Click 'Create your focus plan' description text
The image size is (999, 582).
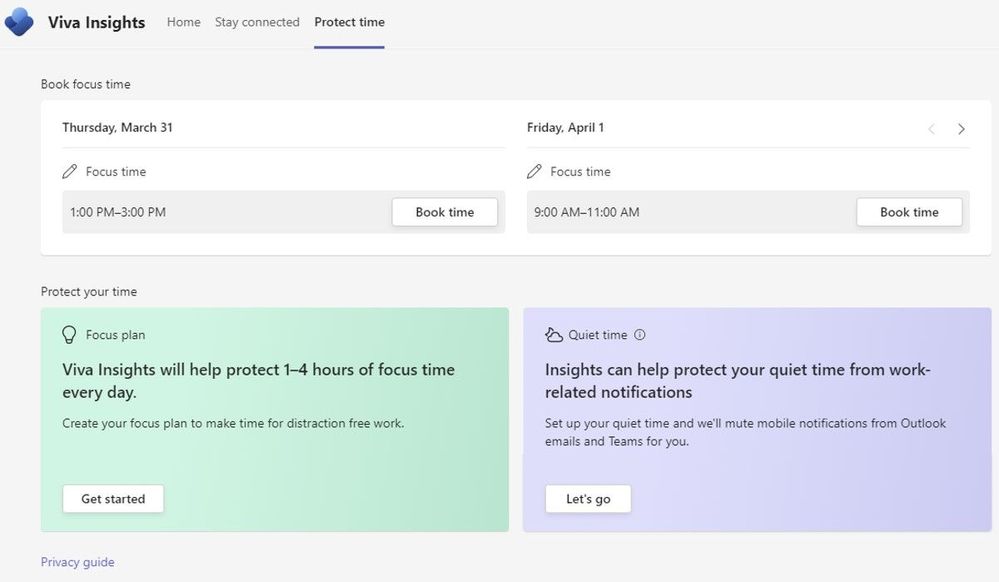pyautogui.click(x=233, y=423)
